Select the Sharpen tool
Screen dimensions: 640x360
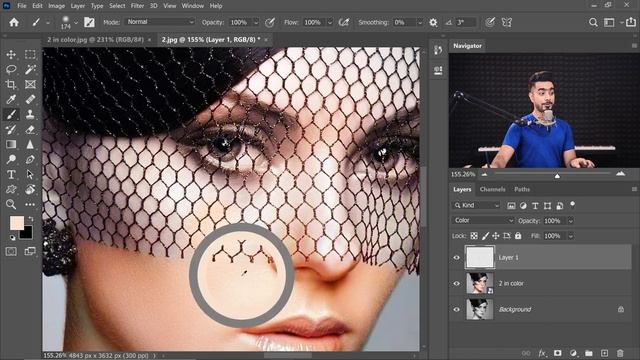(30, 144)
